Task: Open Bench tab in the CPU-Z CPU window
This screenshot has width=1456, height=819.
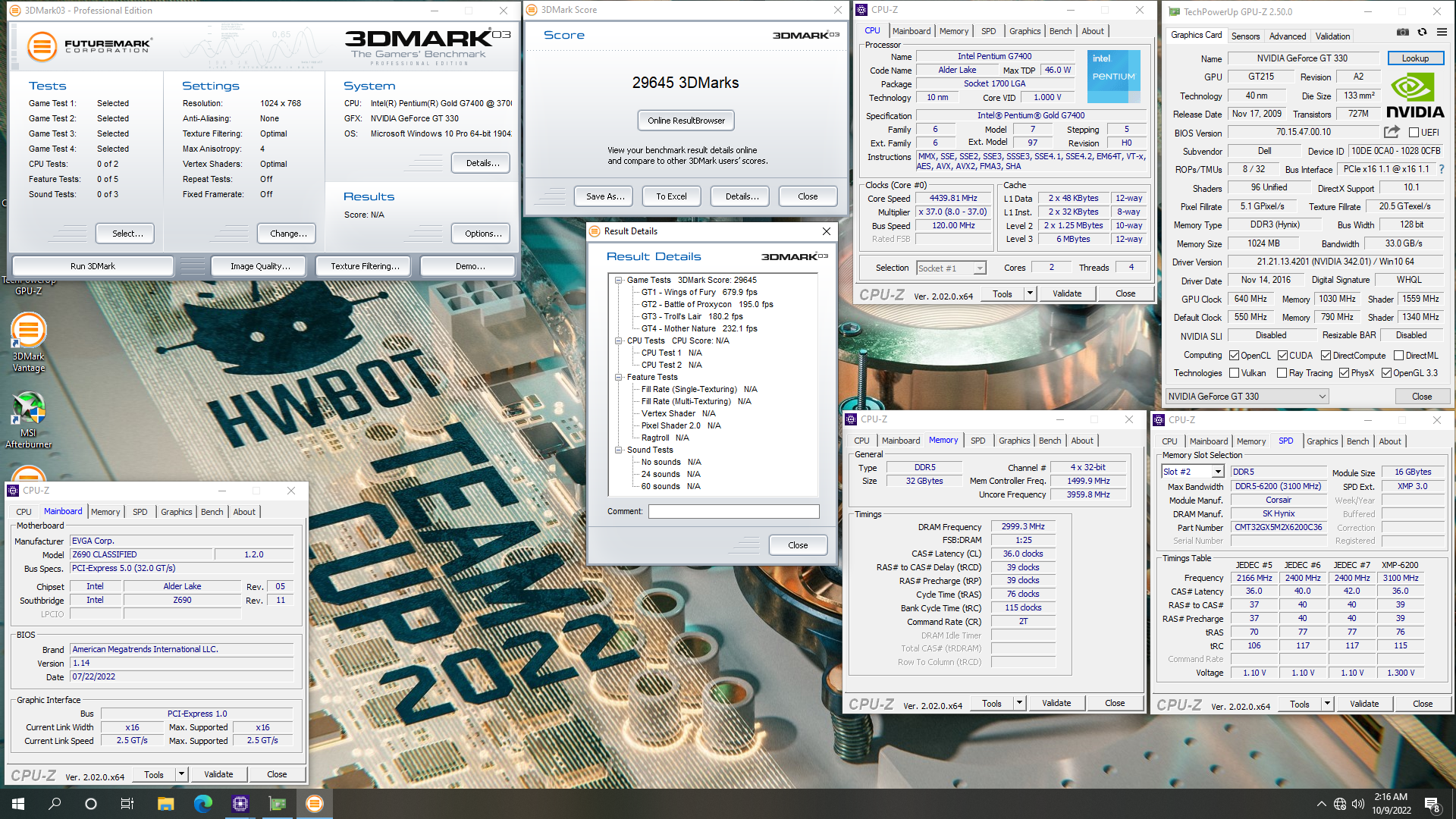Action: tap(1060, 31)
